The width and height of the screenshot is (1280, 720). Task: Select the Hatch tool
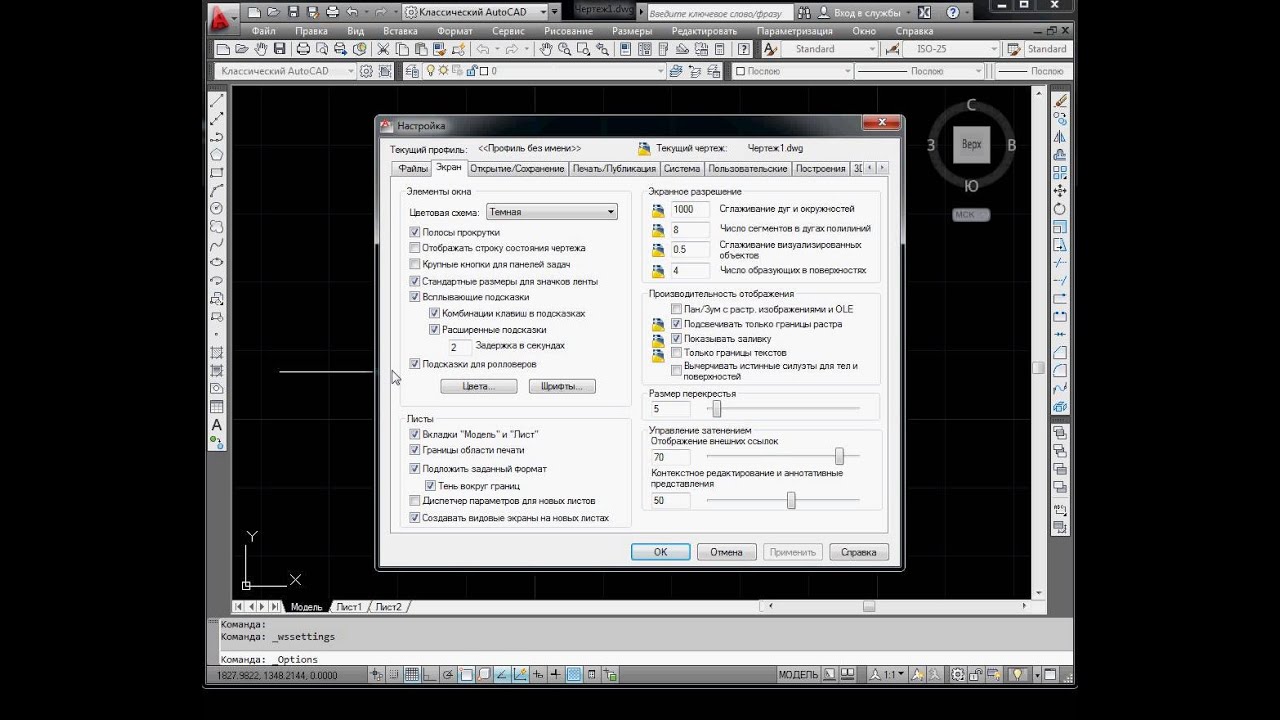pos(216,353)
